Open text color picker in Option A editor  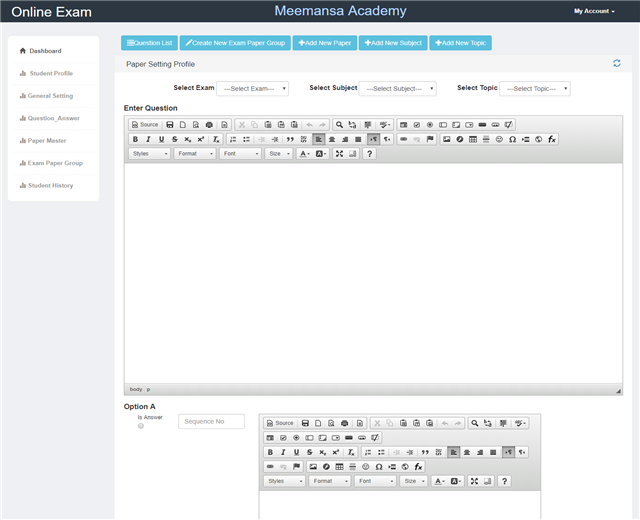tap(440, 481)
